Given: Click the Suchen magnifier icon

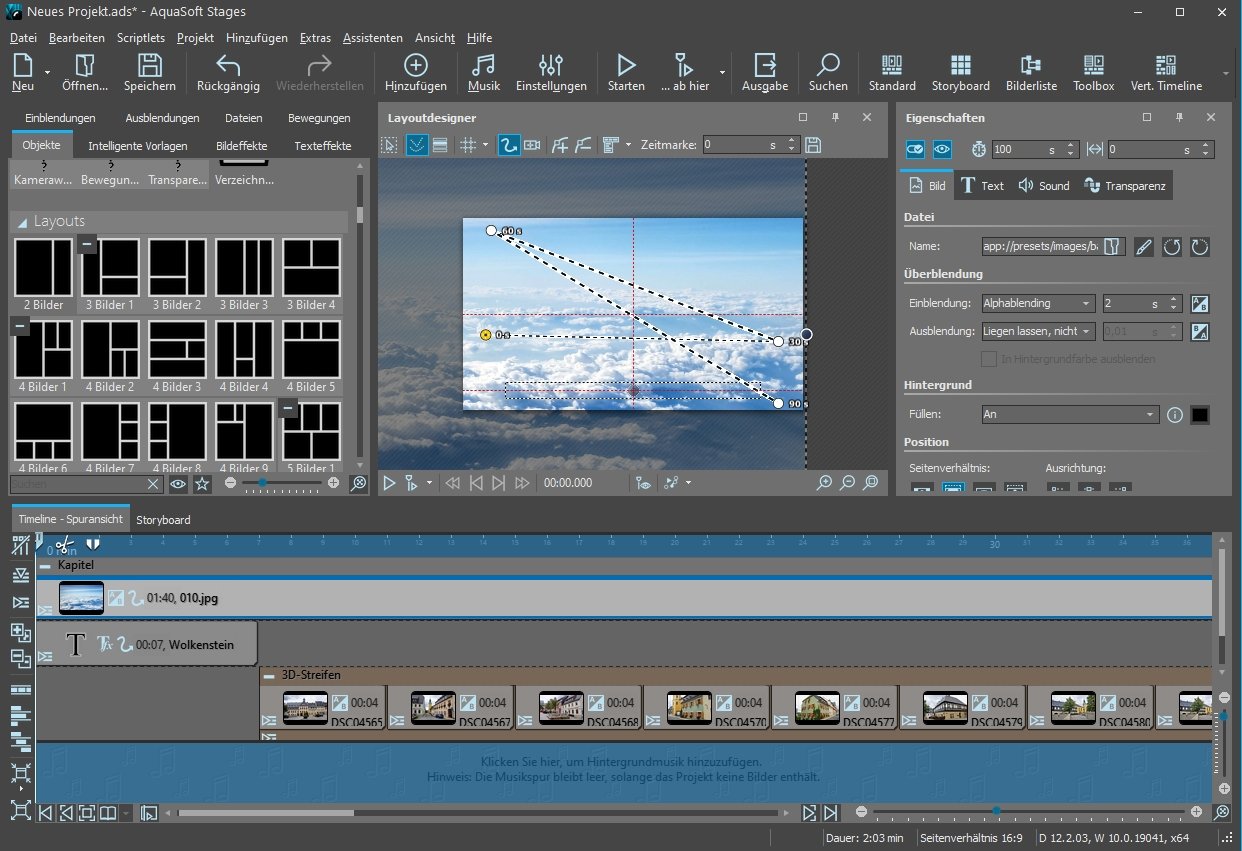Looking at the screenshot, I should click(828, 73).
